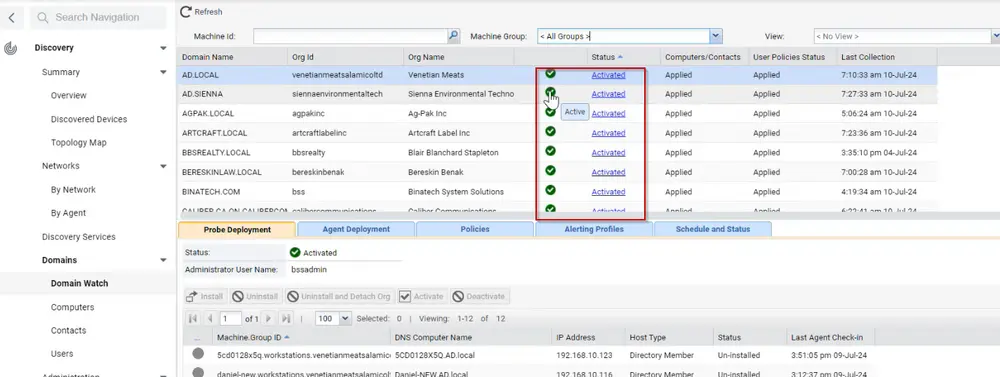This screenshot has height=377, width=1000.
Task: Click the back chevron in the navigation header
Action: pos(11,18)
